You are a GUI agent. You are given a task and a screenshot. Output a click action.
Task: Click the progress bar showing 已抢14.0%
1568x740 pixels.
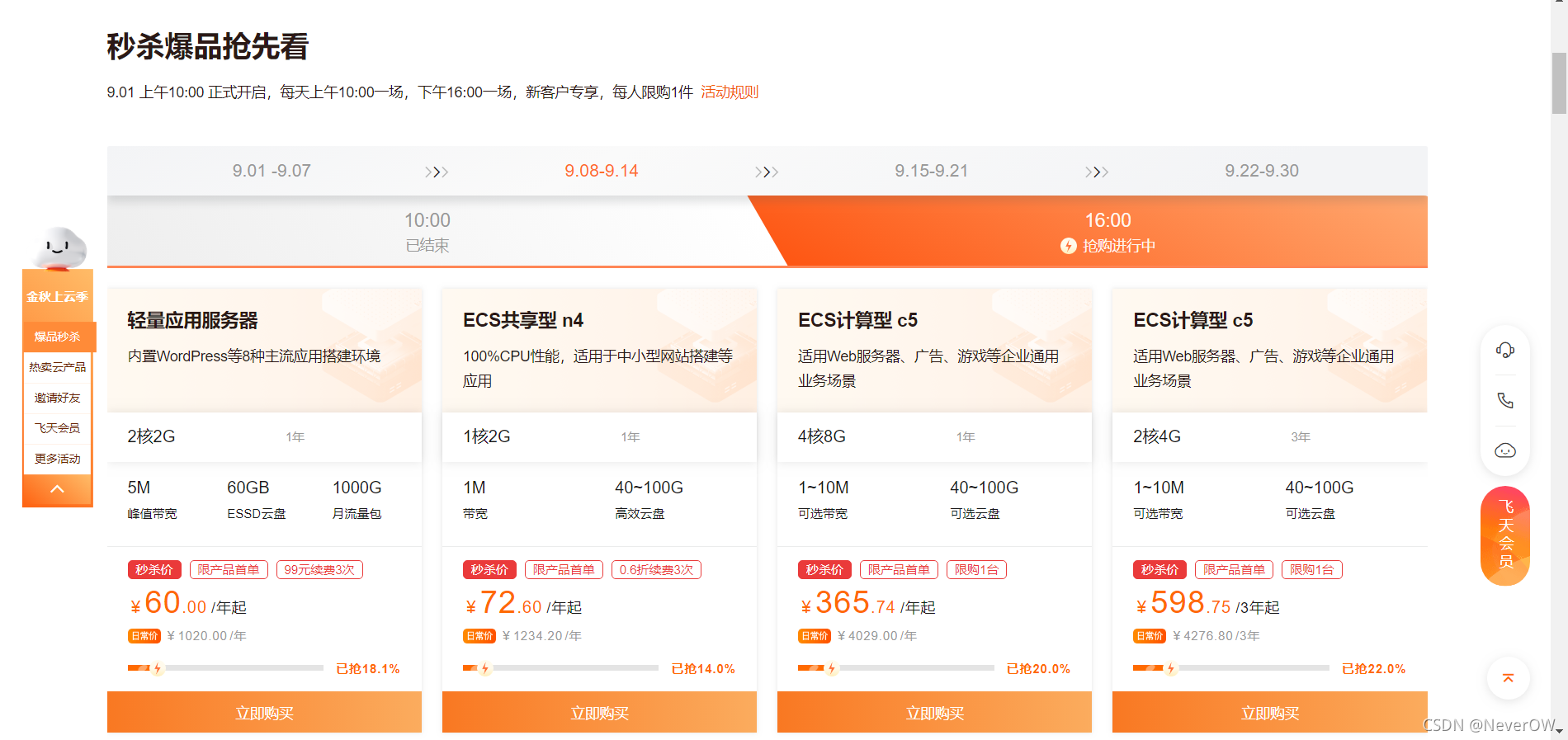click(560, 668)
